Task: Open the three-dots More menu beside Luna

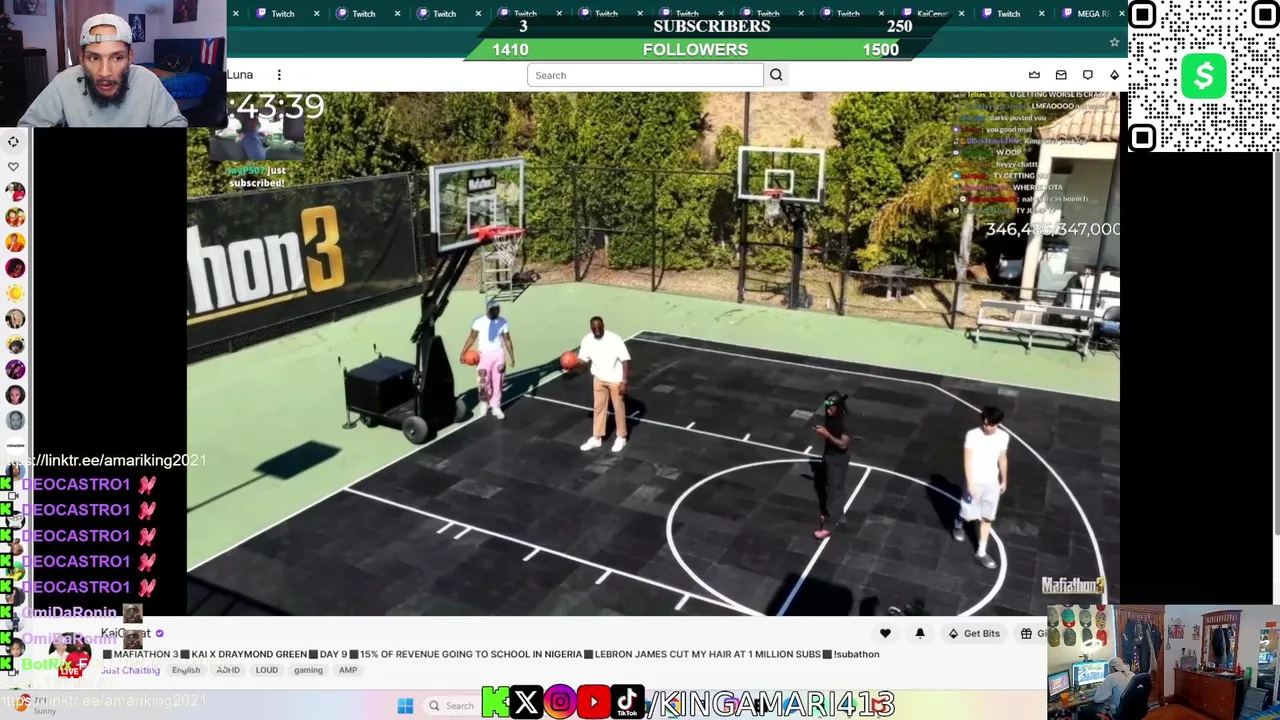Action: [x=279, y=75]
